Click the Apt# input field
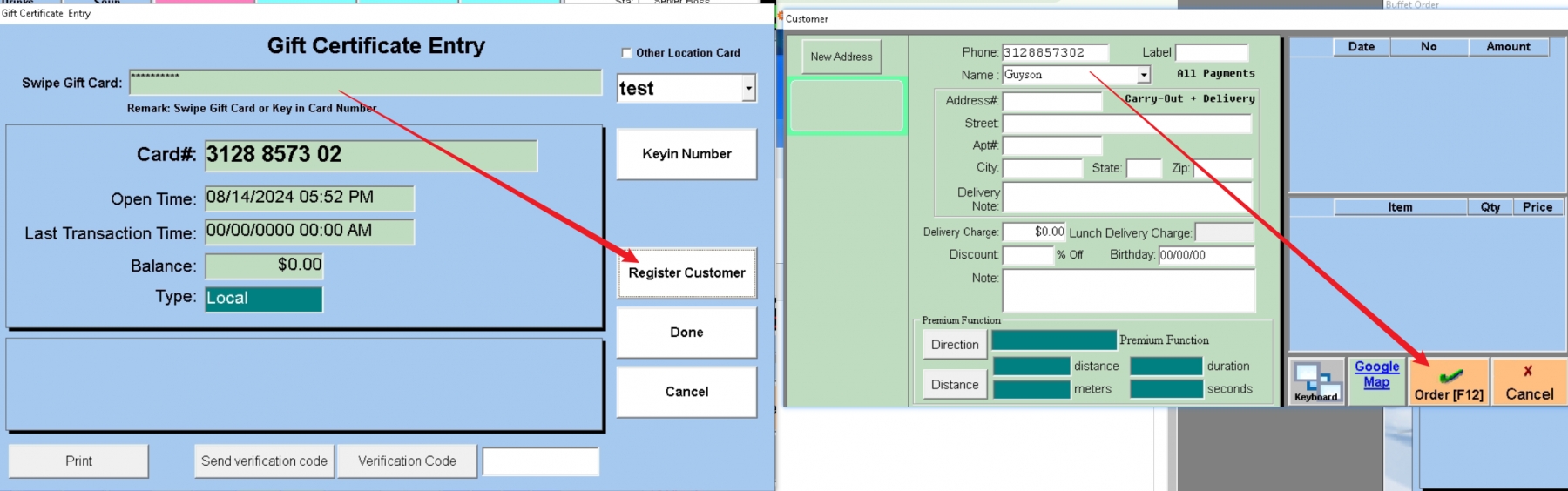The width and height of the screenshot is (1568, 491). point(1052,145)
